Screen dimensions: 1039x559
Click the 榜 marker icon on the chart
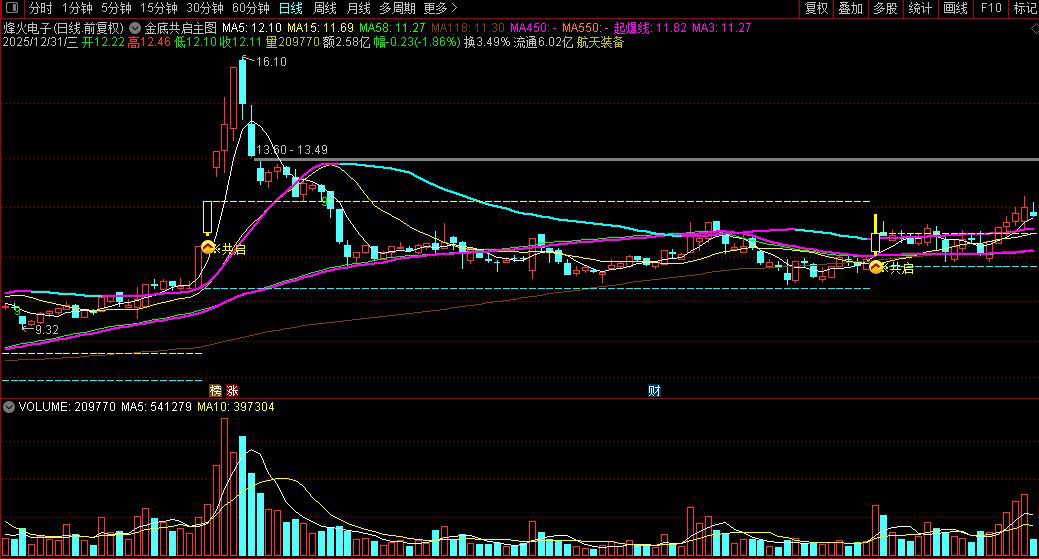(215, 390)
